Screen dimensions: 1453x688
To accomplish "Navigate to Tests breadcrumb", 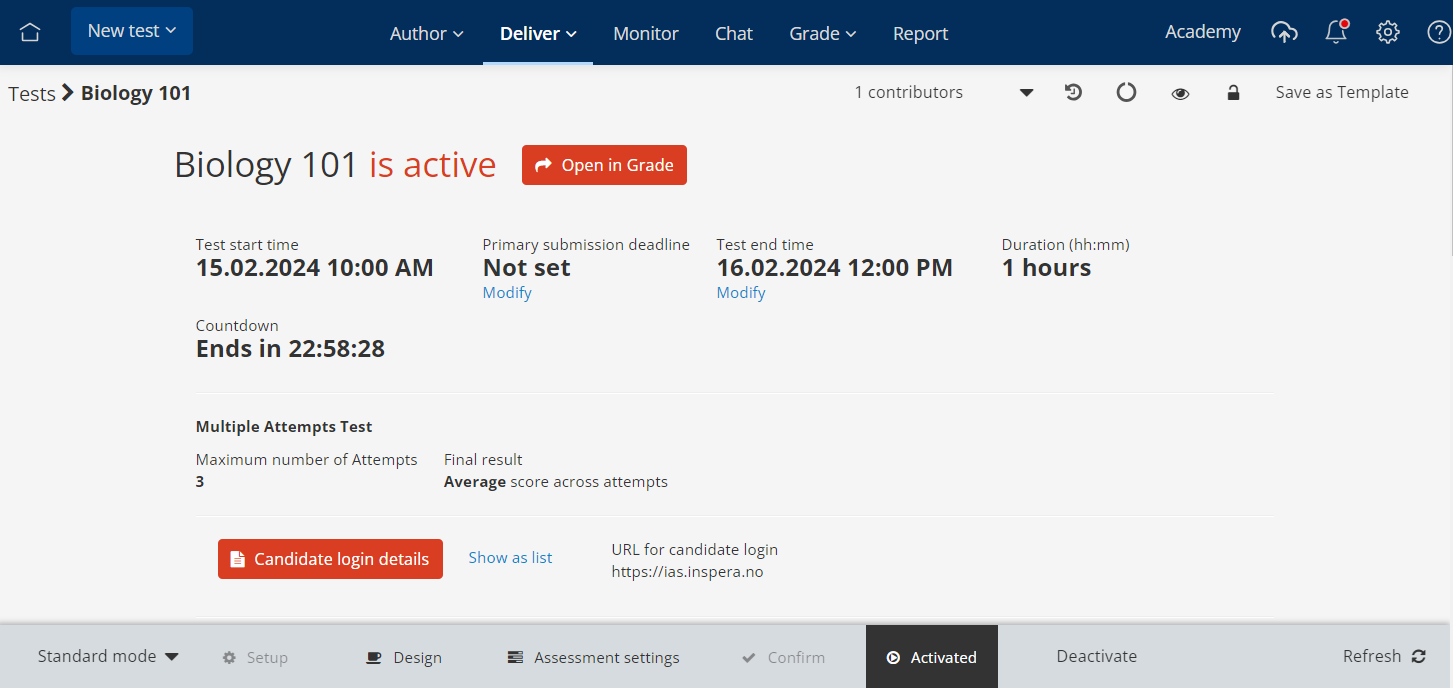I will click(x=32, y=93).
